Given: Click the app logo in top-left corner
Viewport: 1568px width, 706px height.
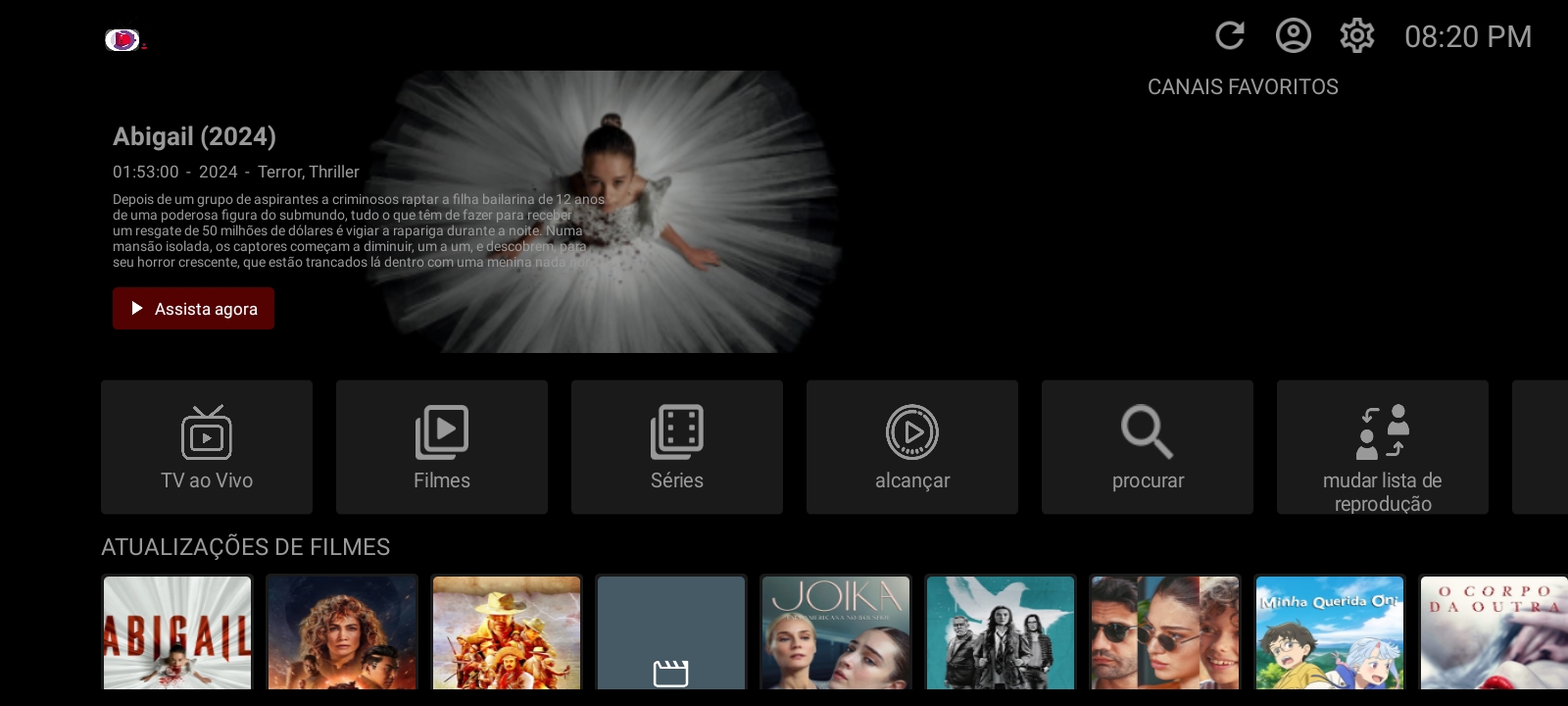Looking at the screenshot, I should point(124,39).
